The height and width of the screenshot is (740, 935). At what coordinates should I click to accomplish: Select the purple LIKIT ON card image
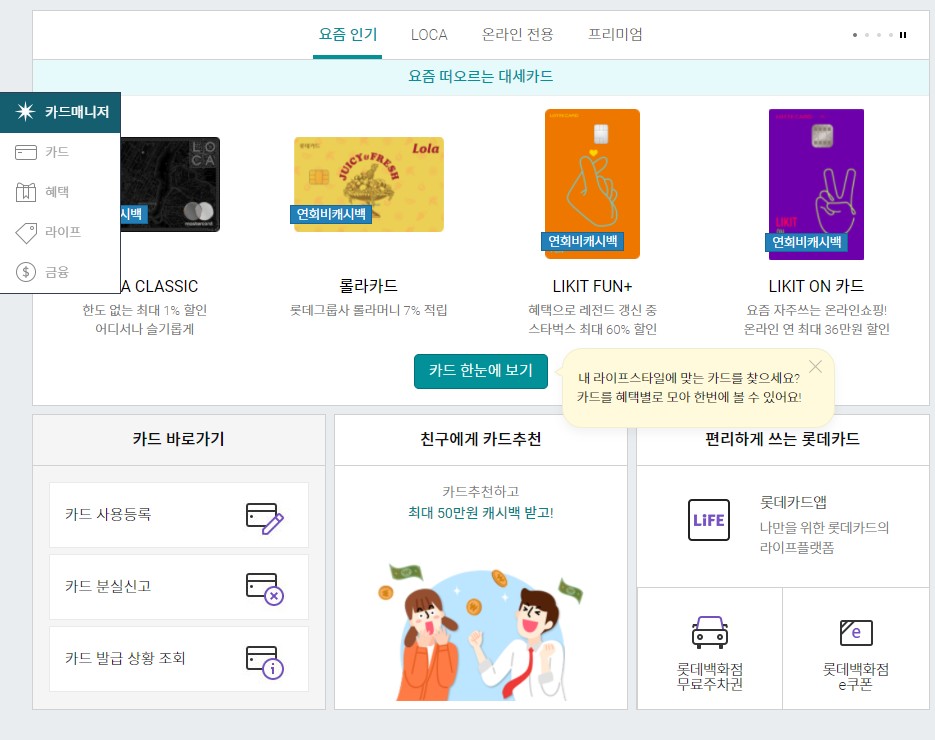pyautogui.click(x=816, y=184)
